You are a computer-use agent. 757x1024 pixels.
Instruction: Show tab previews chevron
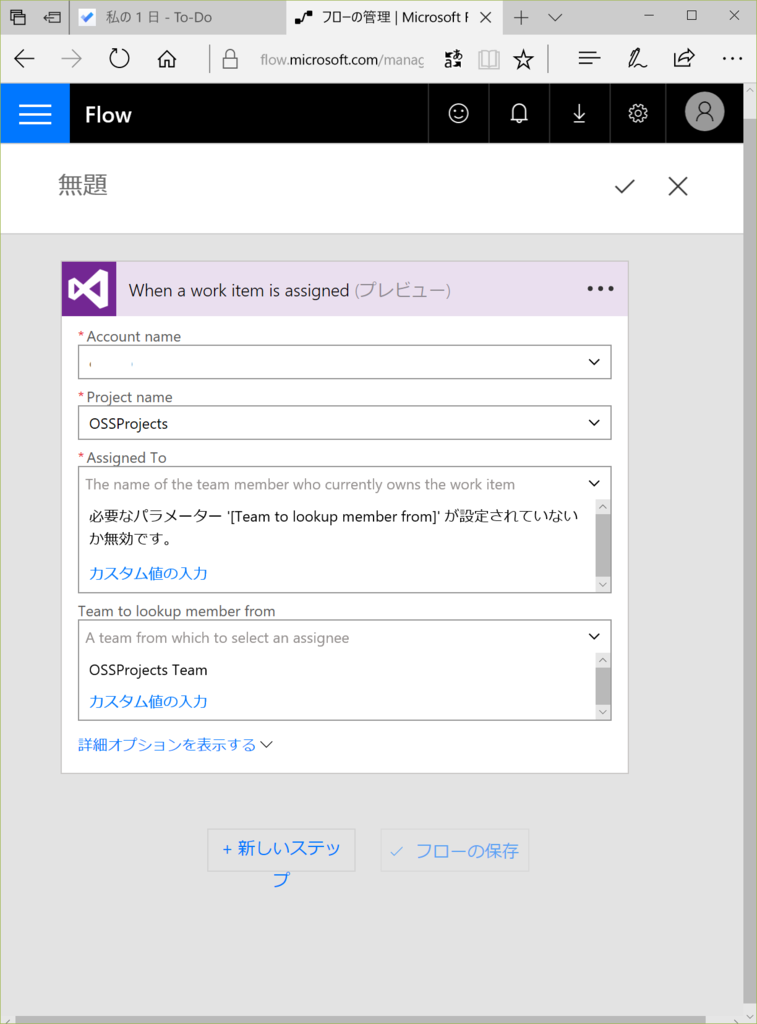(x=555, y=18)
